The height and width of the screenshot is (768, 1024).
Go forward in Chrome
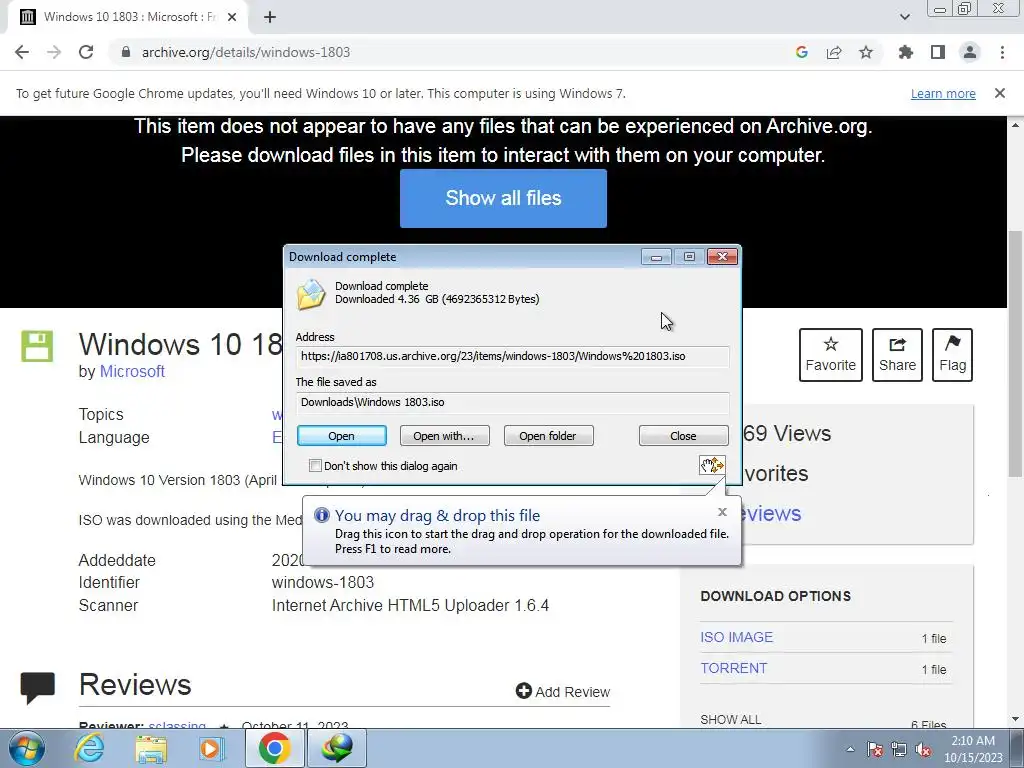pos(54,52)
